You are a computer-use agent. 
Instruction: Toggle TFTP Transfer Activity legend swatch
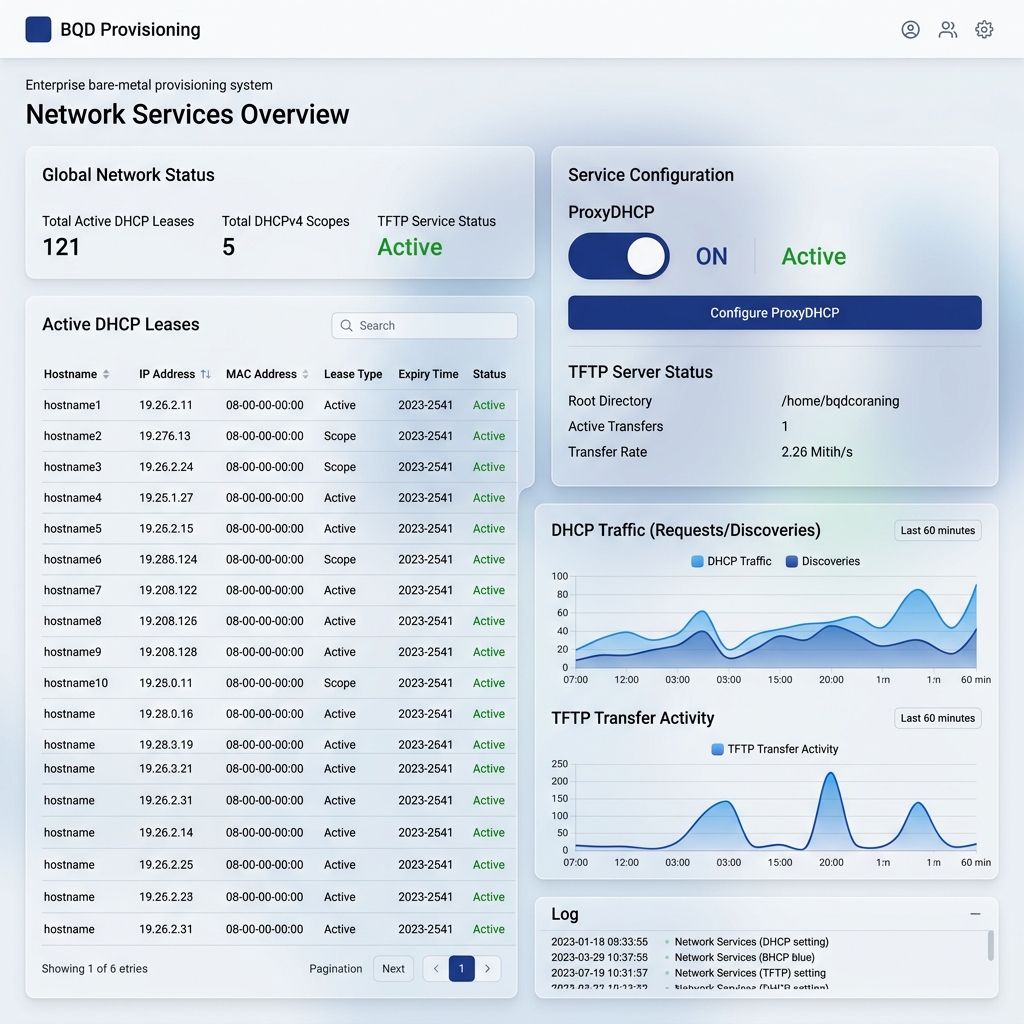tap(717, 749)
